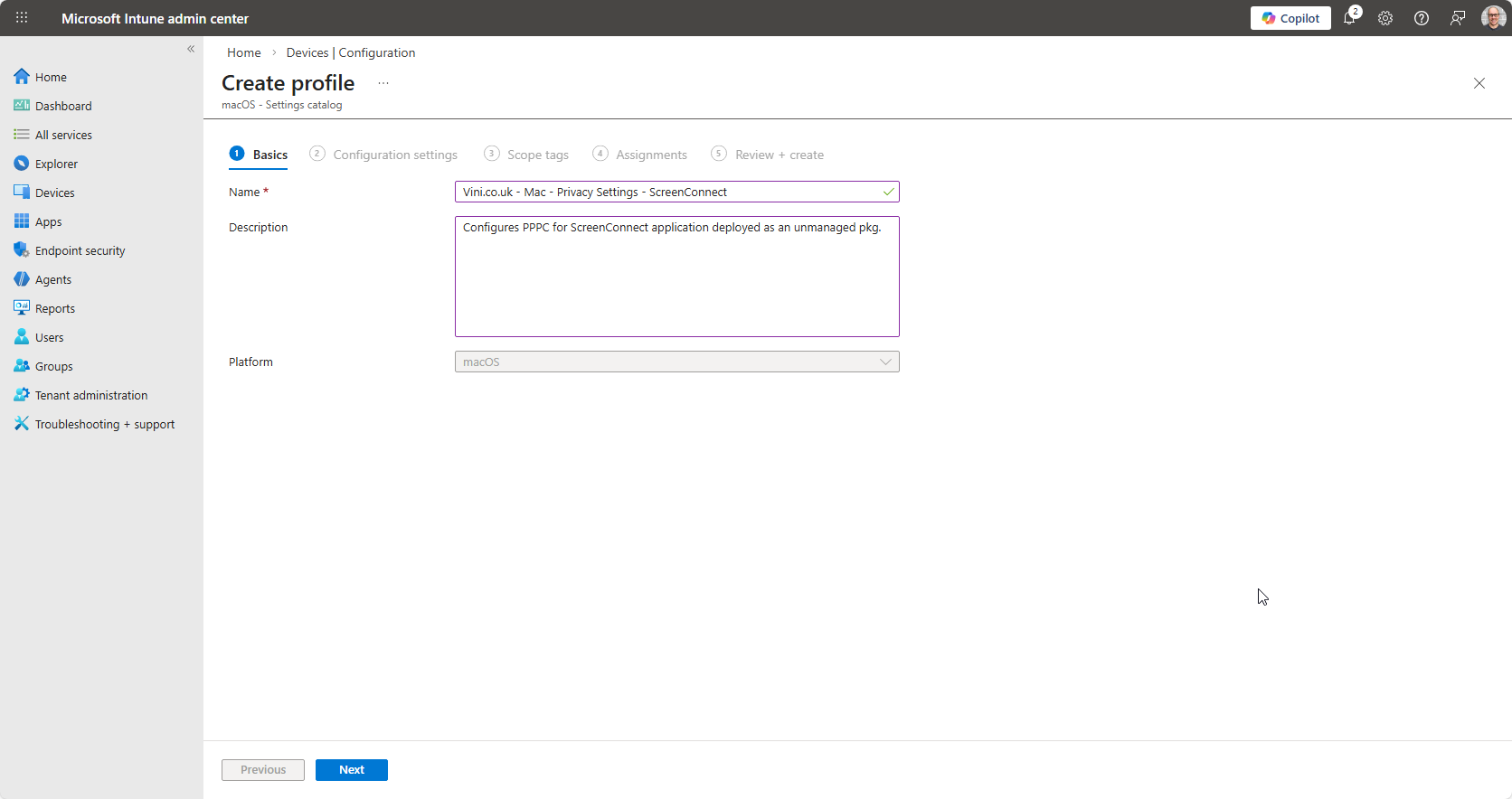
Task: Click into the Name input field
Action: coord(669,192)
